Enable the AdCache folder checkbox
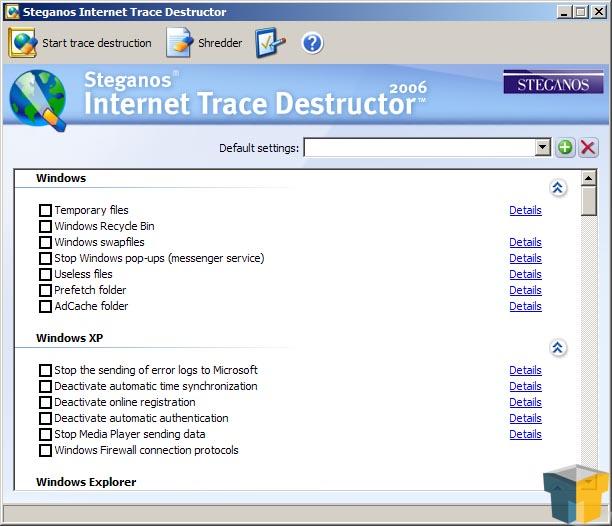Image resolution: width=612 pixels, height=526 pixels. (x=45, y=306)
